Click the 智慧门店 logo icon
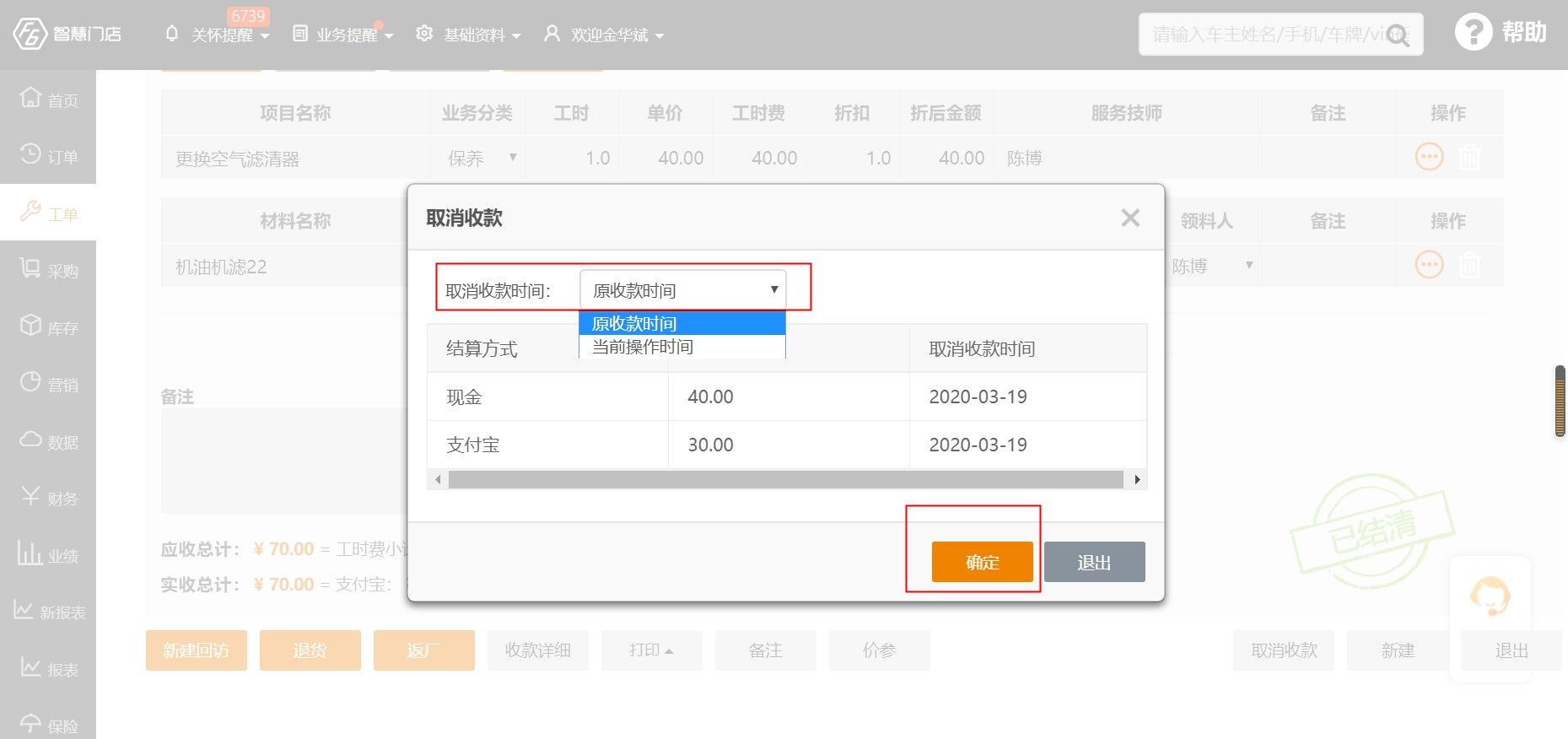Viewport: 1568px width, 739px height. 30,34
